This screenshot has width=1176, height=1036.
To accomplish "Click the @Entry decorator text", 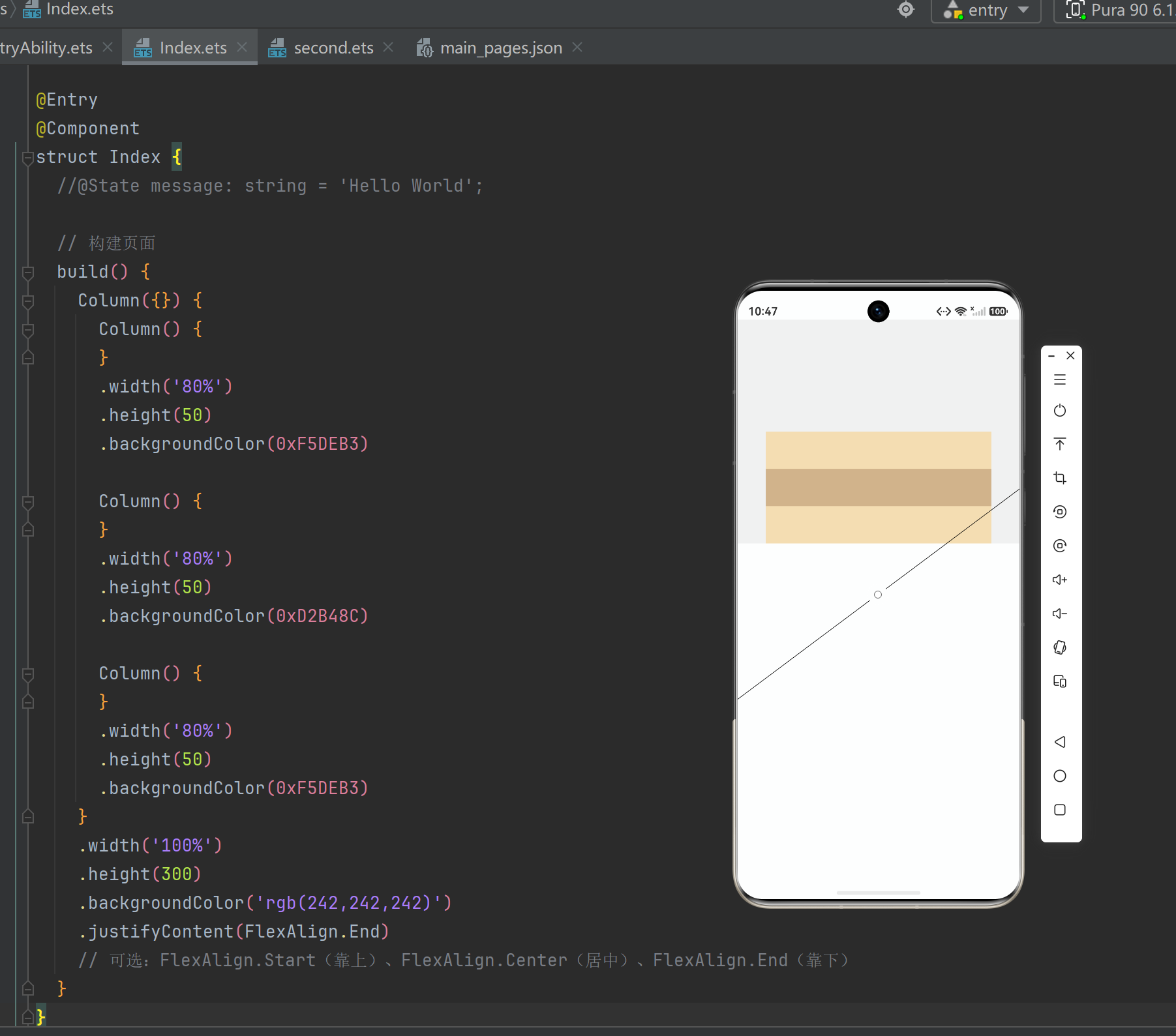I will (x=67, y=100).
